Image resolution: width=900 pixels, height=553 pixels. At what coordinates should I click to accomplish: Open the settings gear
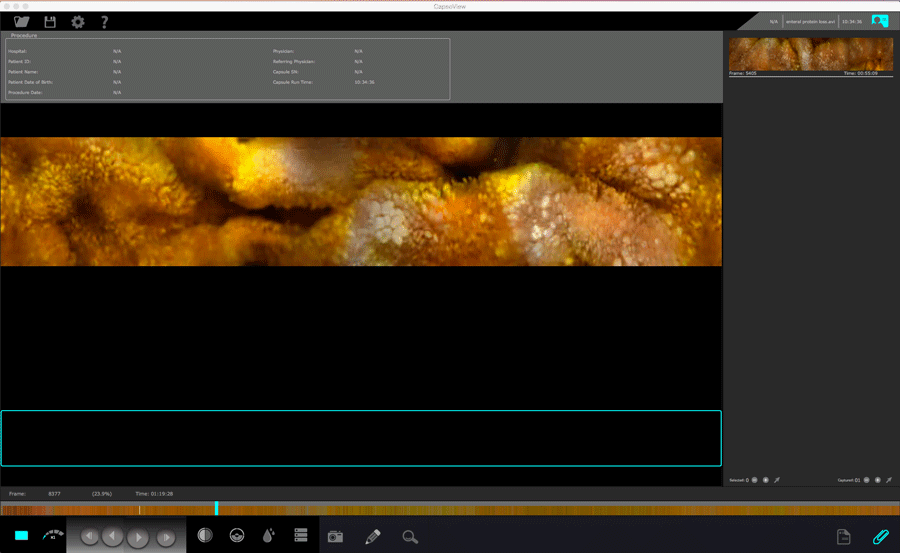77,22
